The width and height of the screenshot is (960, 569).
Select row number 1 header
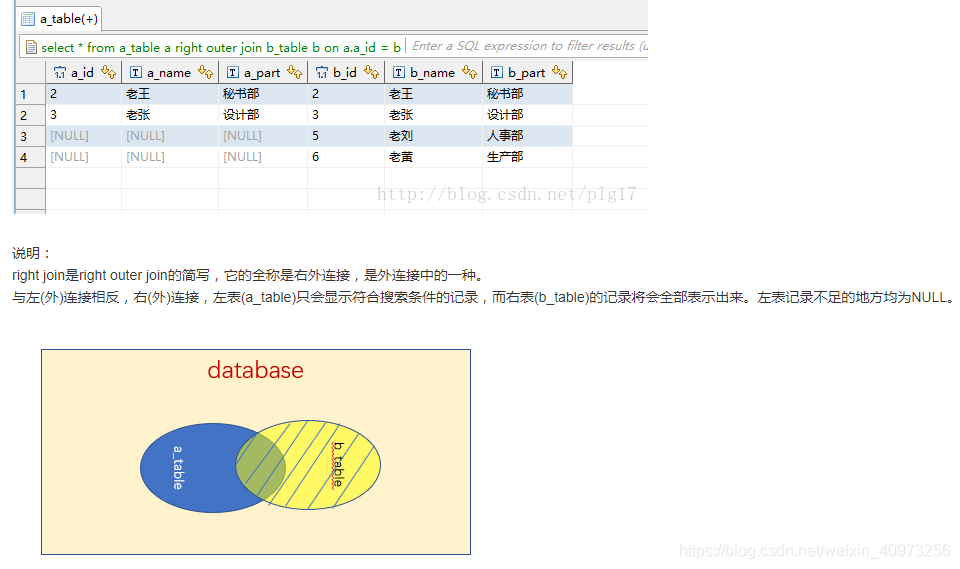coord(31,94)
